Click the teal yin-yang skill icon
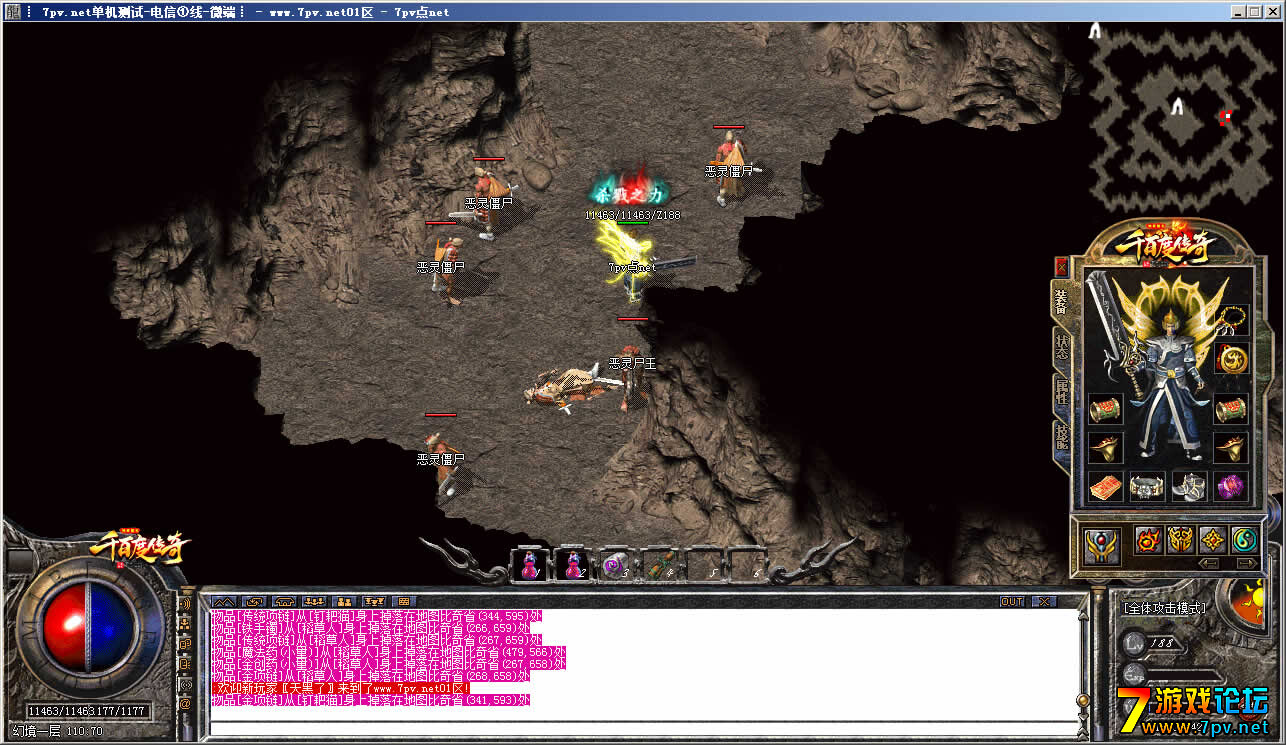The height and width of the screenshot is (745, 1286). 1245,540
